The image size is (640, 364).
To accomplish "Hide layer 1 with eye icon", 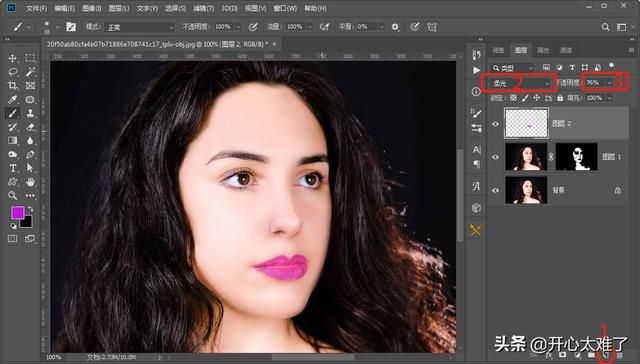I will click(496, 157).
